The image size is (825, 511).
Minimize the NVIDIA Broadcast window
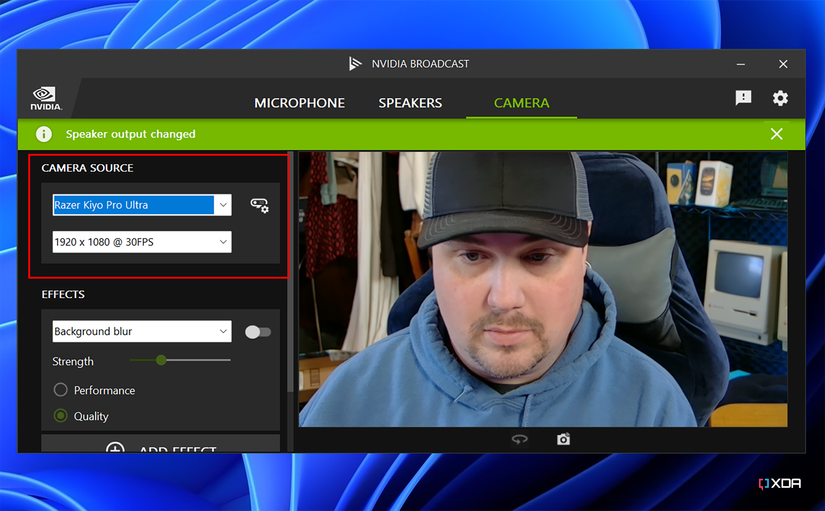click(741, 64)
